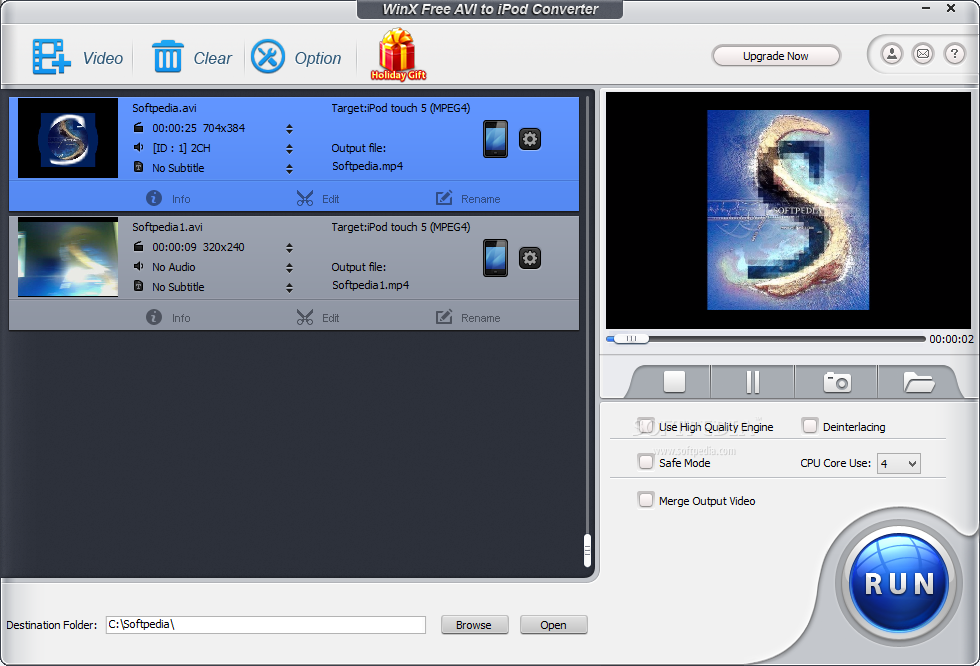Enable Deinterlacing checkbox
This screenshot has width=980, height=666.
click(810, 426)
